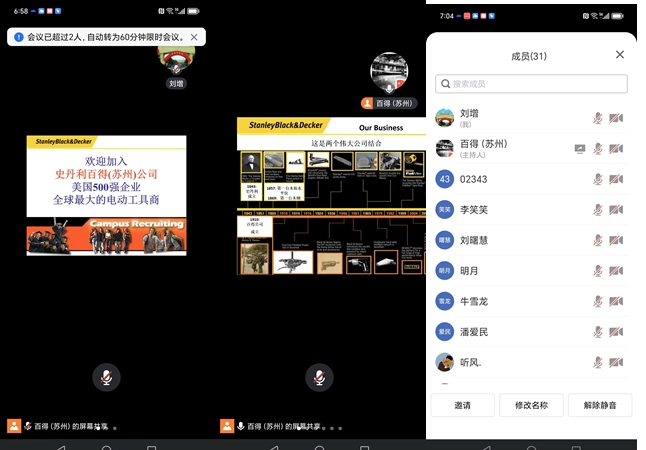
Task: Toggle the camera icon for 百得 (苏州)
Action: [x=616, y=149]
